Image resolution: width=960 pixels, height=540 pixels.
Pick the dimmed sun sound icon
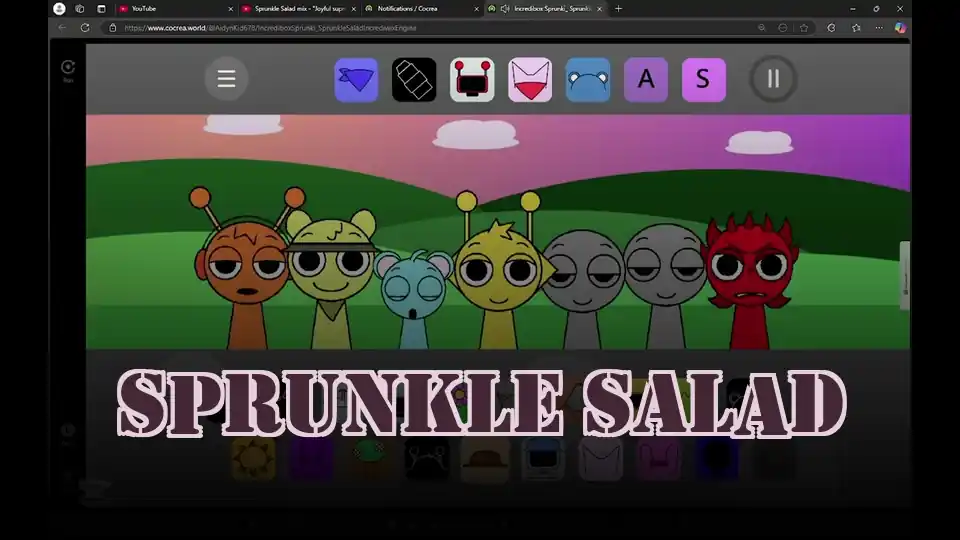(253, 459)
